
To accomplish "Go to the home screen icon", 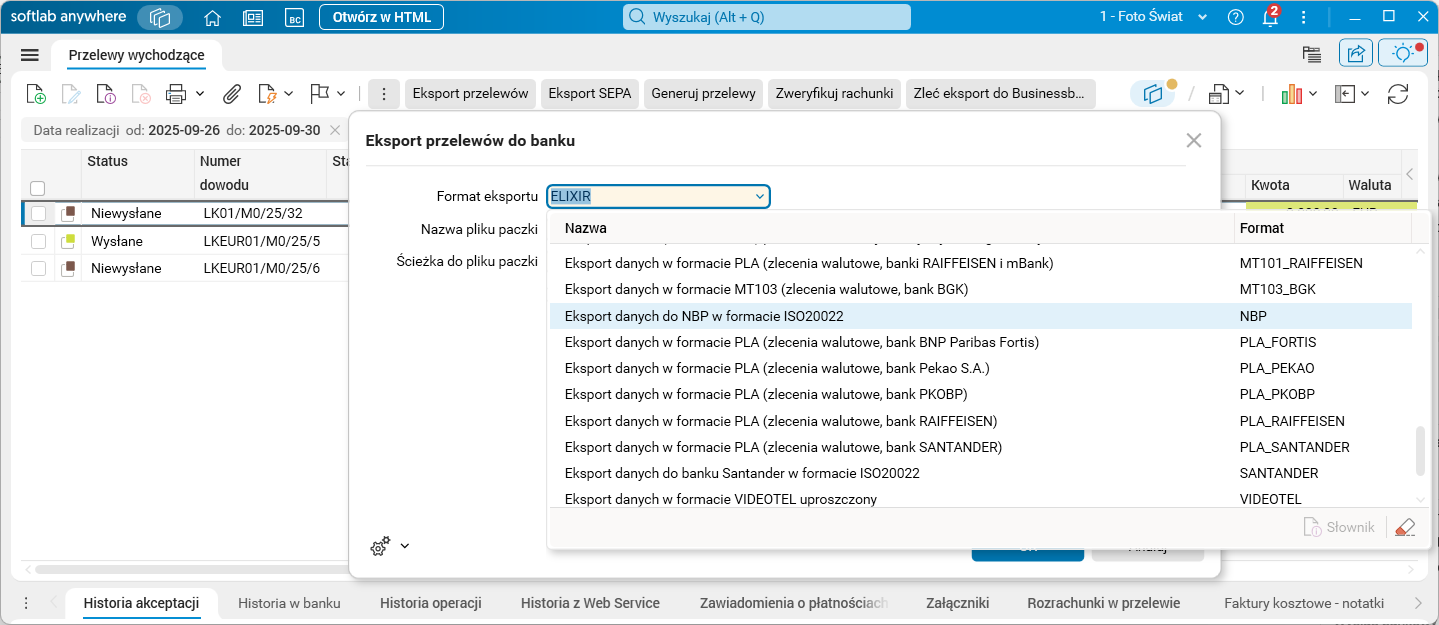I will [x=212, y=17].
